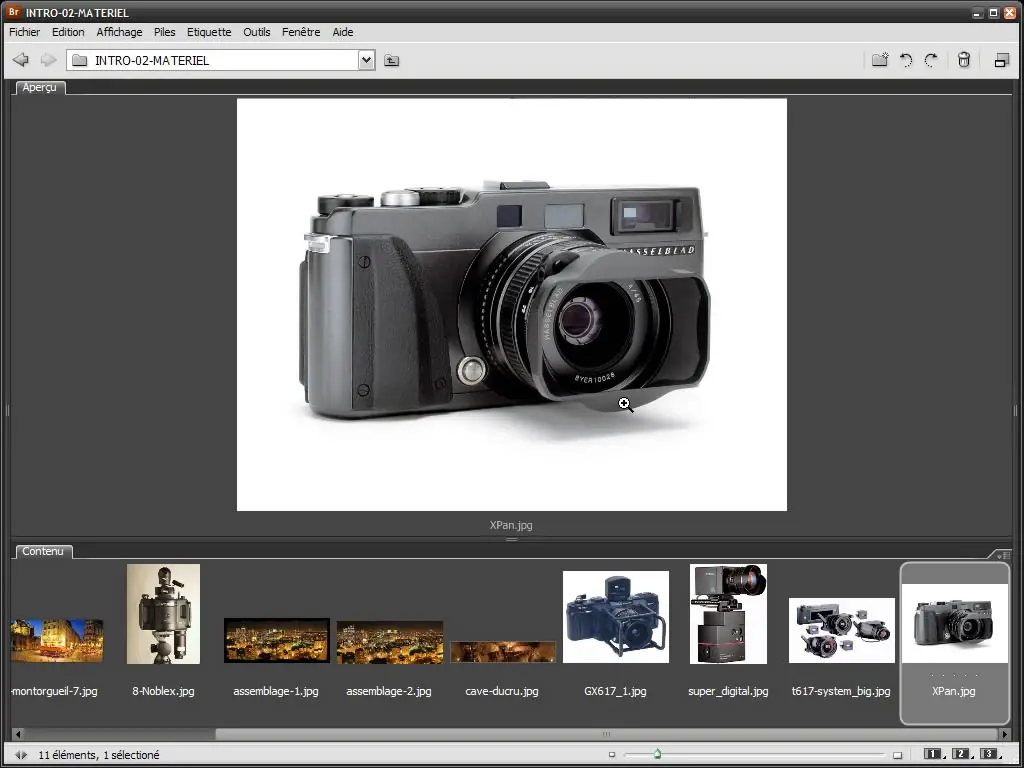Viewport: 1024px width, 768px height.
Task: Go forward with the right arrow
Action: tap(48, 60)
